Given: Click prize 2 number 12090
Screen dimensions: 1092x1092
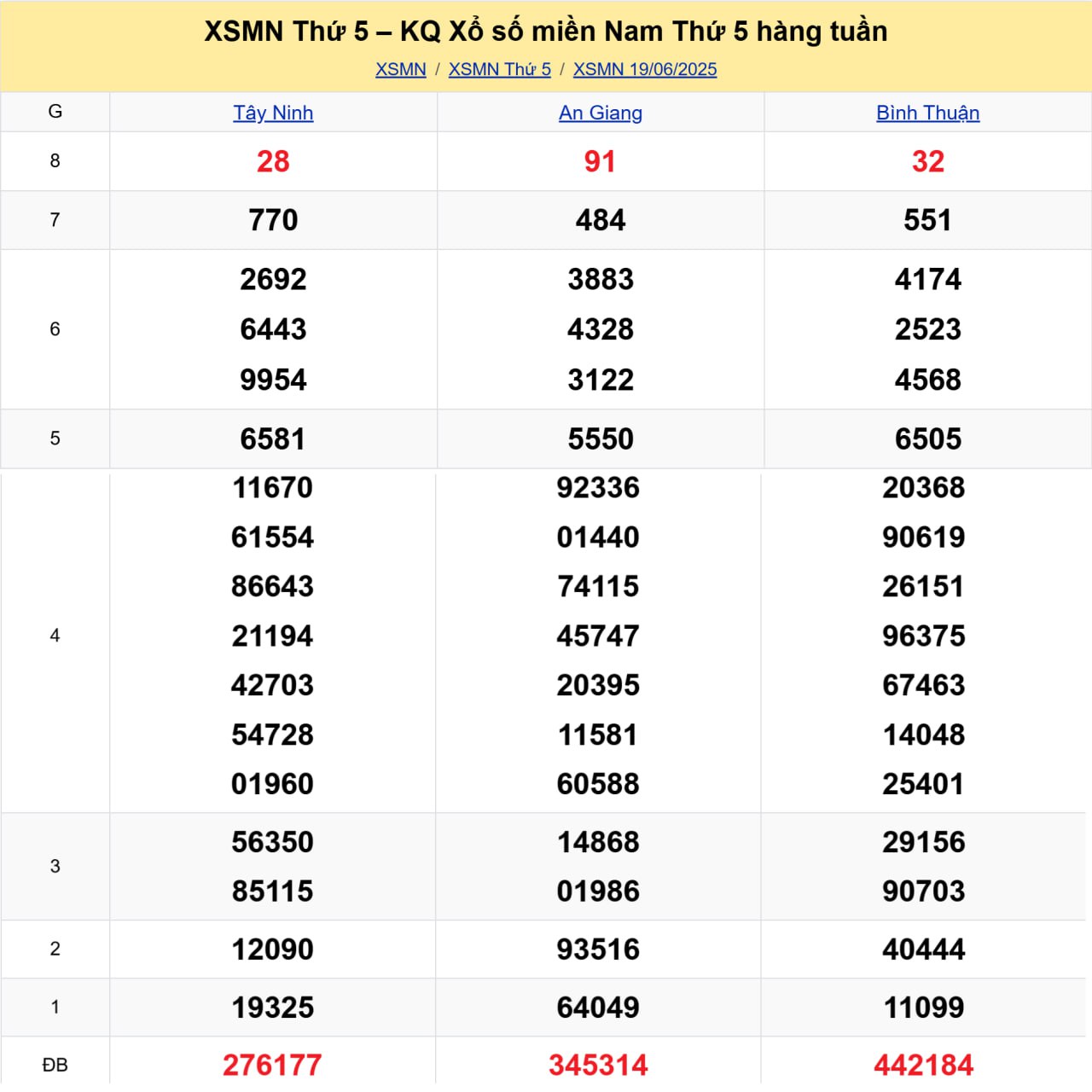Looking at the screenshot, I should 273,950.
